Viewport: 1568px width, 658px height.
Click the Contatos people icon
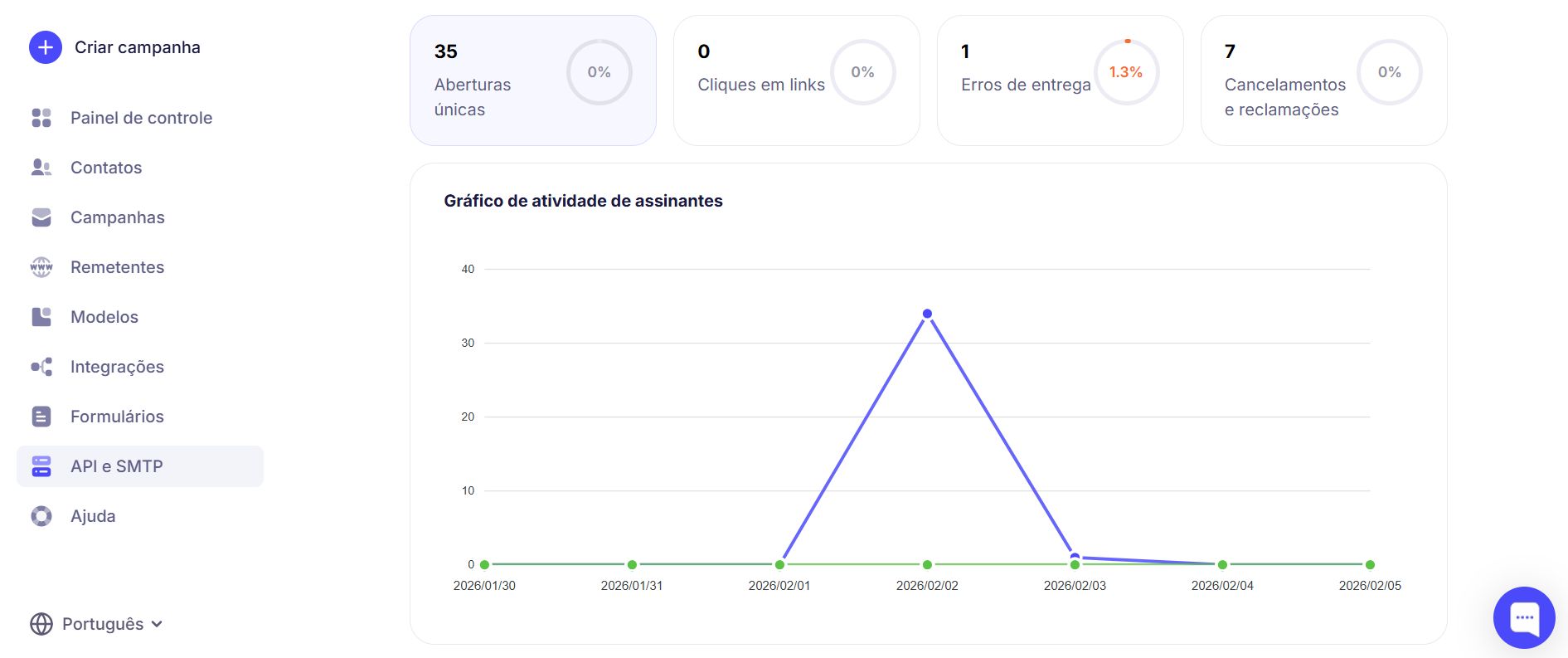(x=41, y=168)
